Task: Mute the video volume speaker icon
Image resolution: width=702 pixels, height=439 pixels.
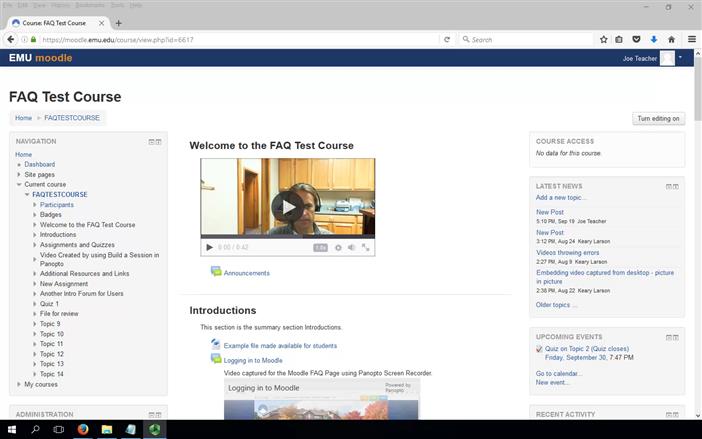Action: pyautogui.click(x=352, y=247)
